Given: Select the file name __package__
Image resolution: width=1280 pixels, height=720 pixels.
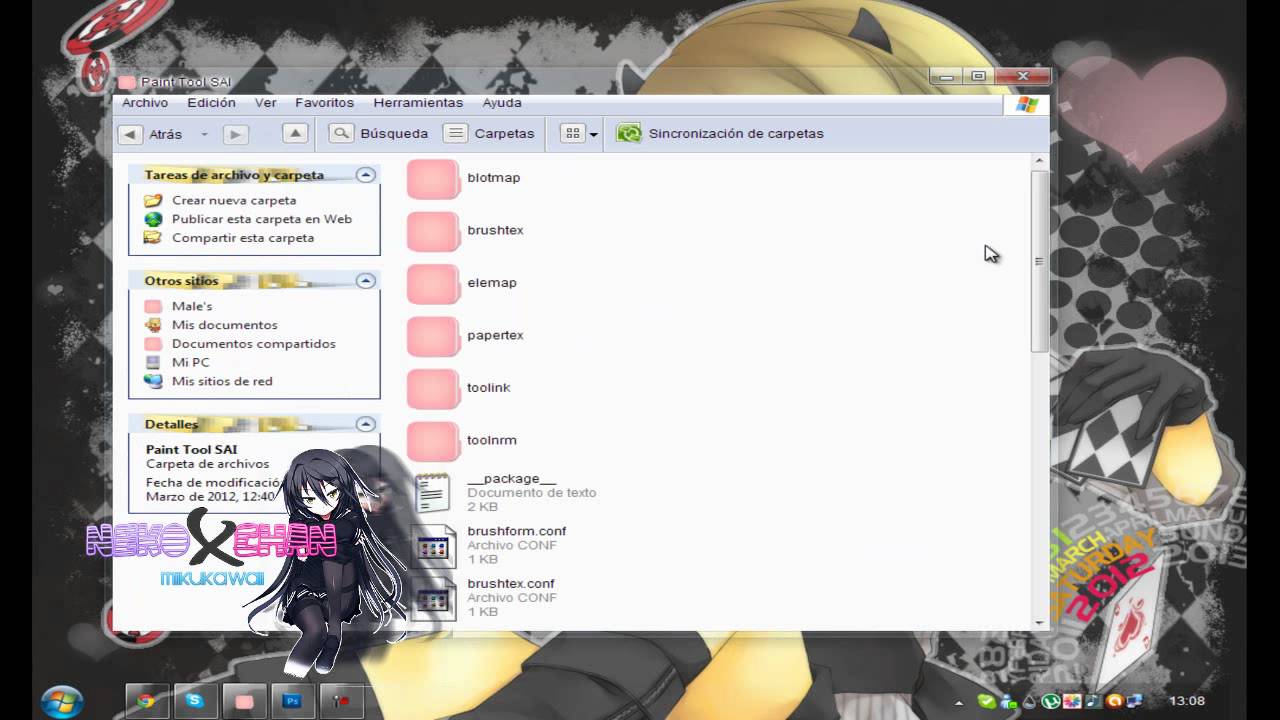Looking at the screenshot, I should 511,479.
